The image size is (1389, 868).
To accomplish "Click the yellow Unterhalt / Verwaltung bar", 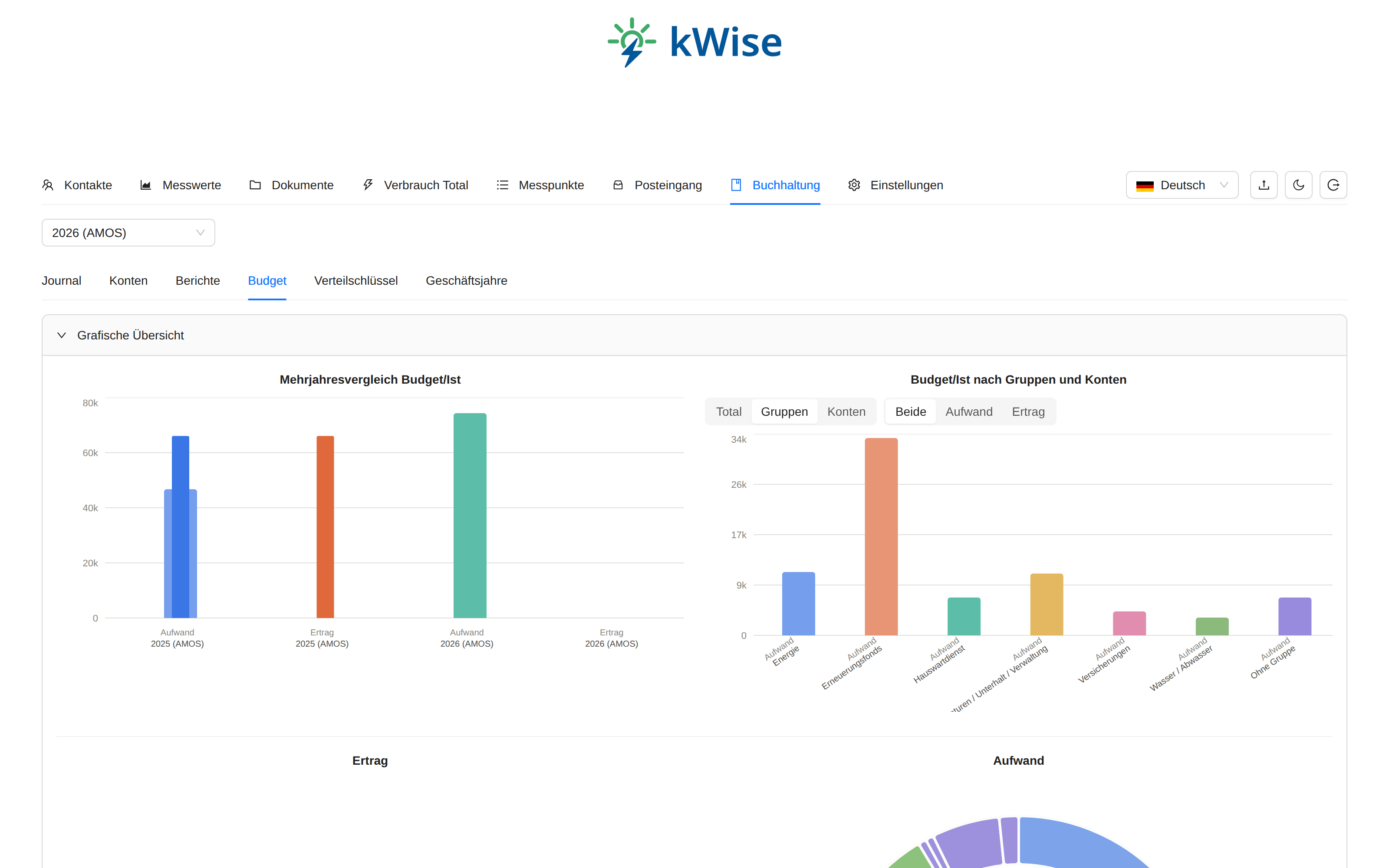I will tap(1047, 605).
